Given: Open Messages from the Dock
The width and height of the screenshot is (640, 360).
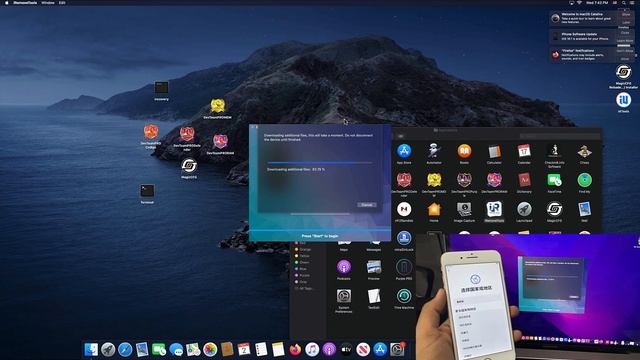Looking at the screenshot, I should pyautogui.click(x=176, y=349).
